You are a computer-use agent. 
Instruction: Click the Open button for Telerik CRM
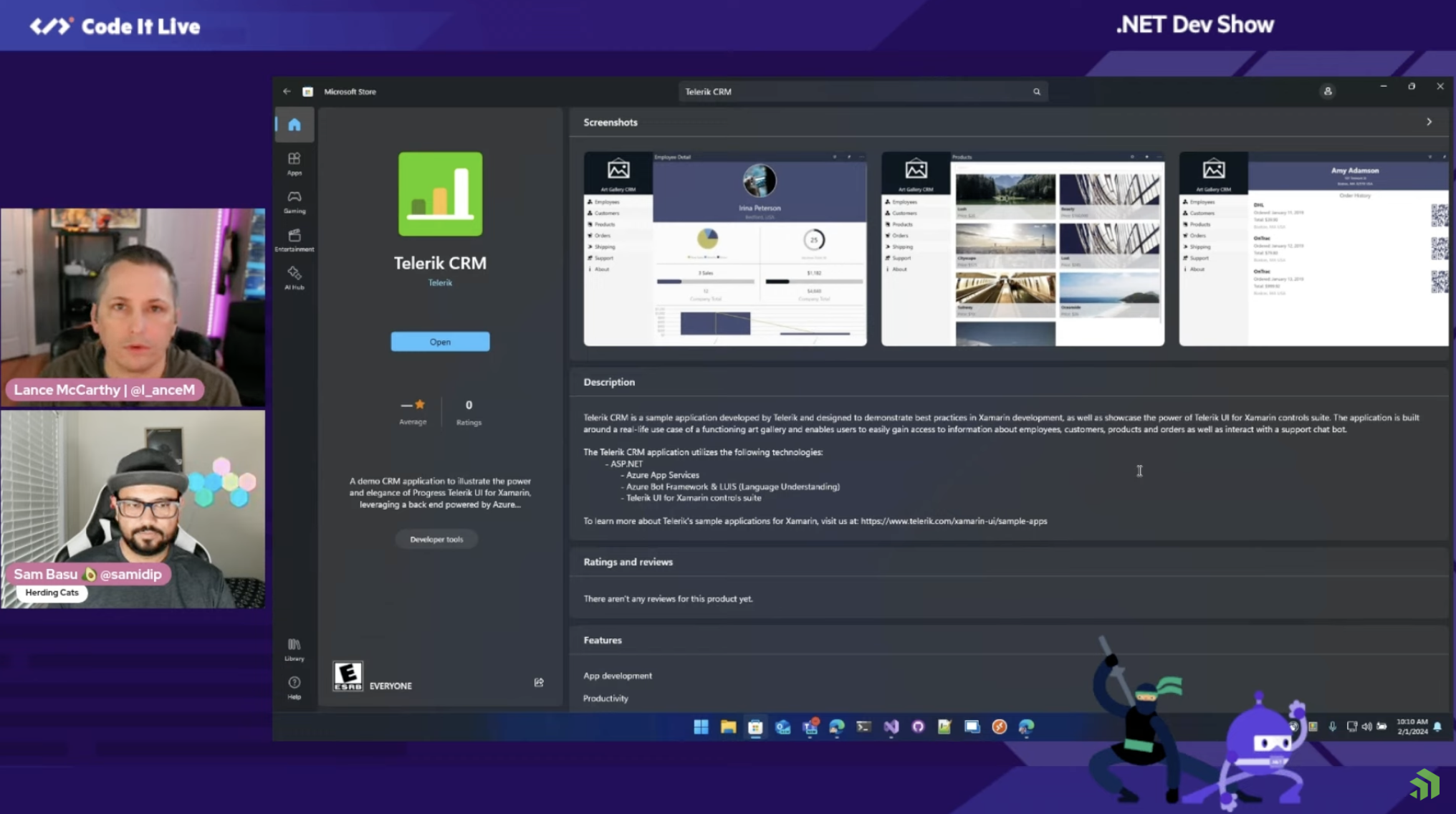click(x=440, y=342)
